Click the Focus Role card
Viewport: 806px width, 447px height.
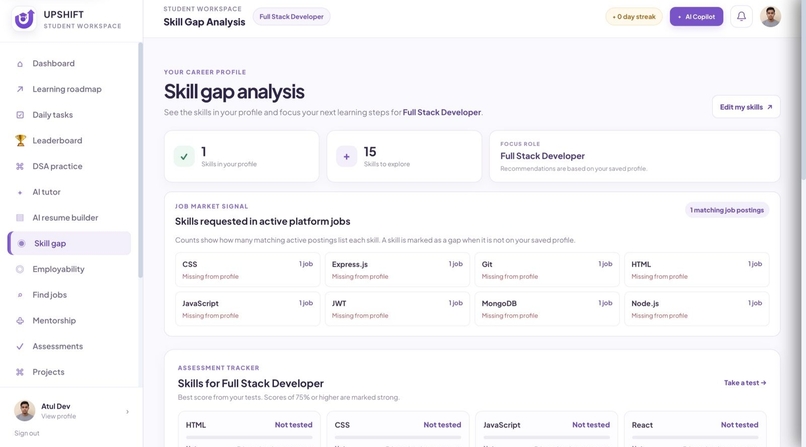pos(635,156)
